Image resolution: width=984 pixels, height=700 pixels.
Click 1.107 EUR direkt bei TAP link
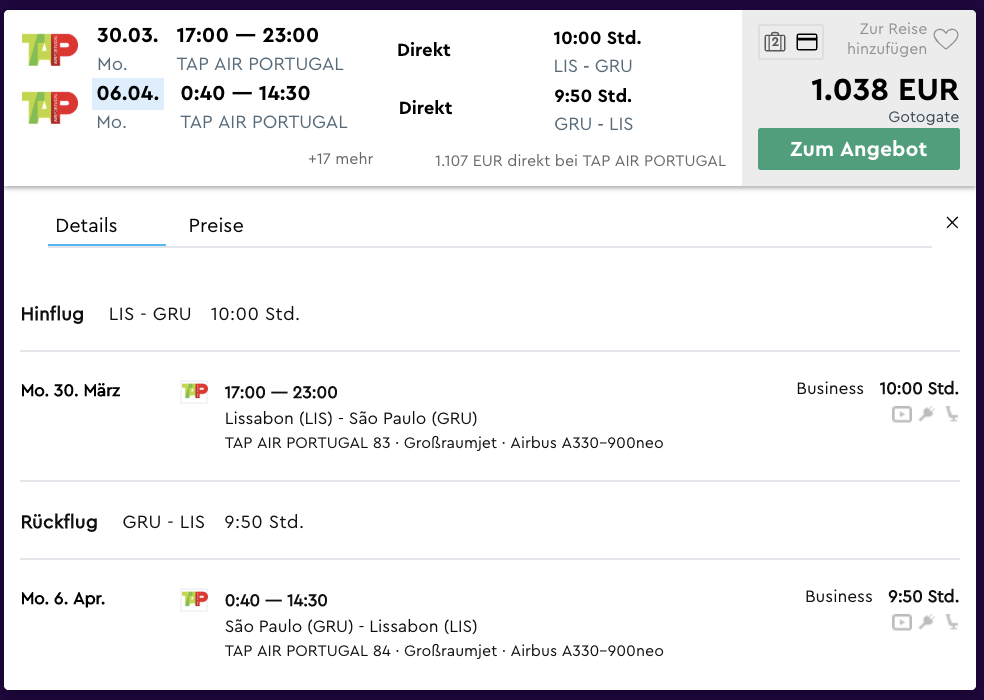tap(580, 161)
